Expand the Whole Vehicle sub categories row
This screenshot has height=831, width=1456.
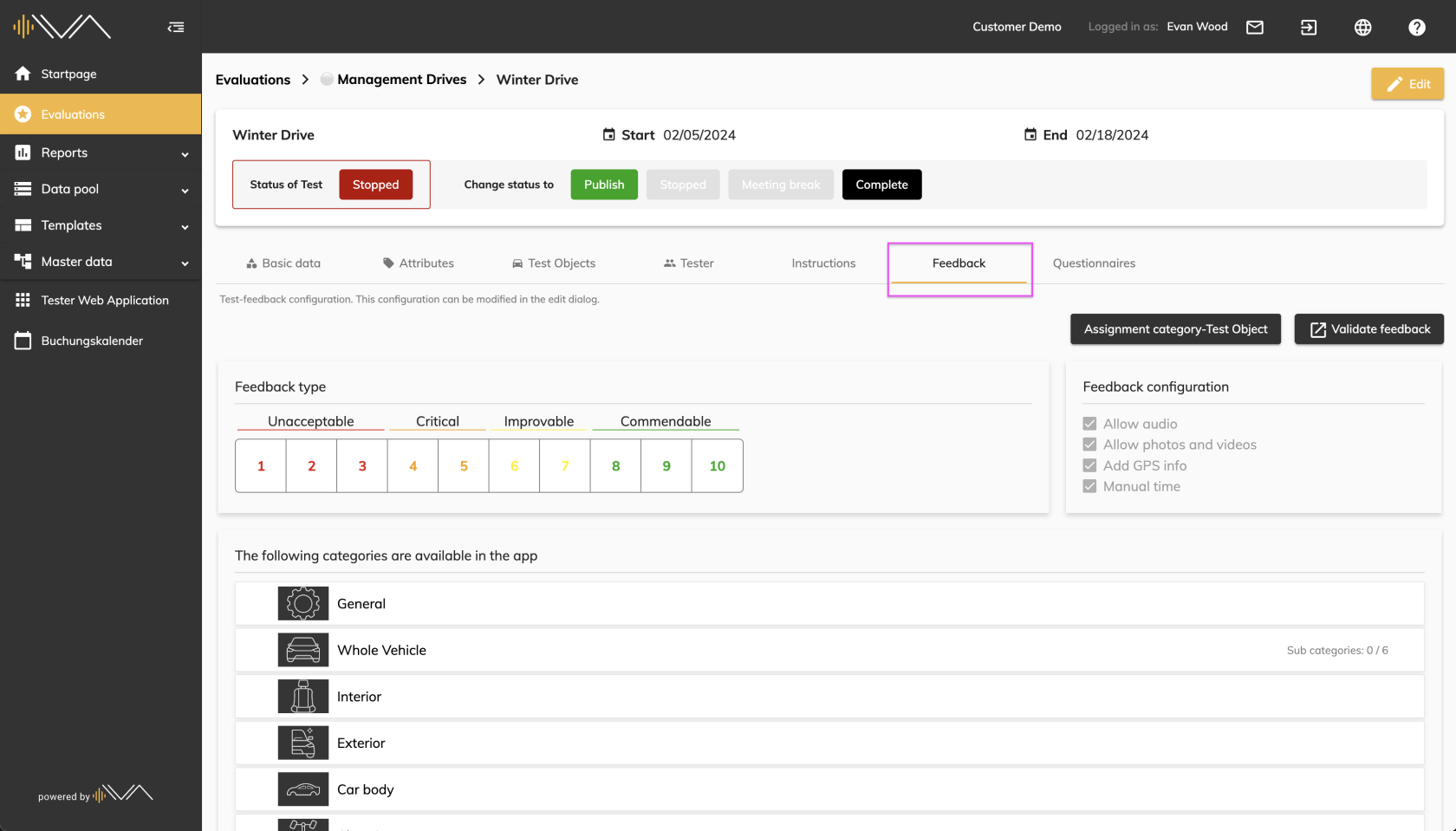(829, 650)
